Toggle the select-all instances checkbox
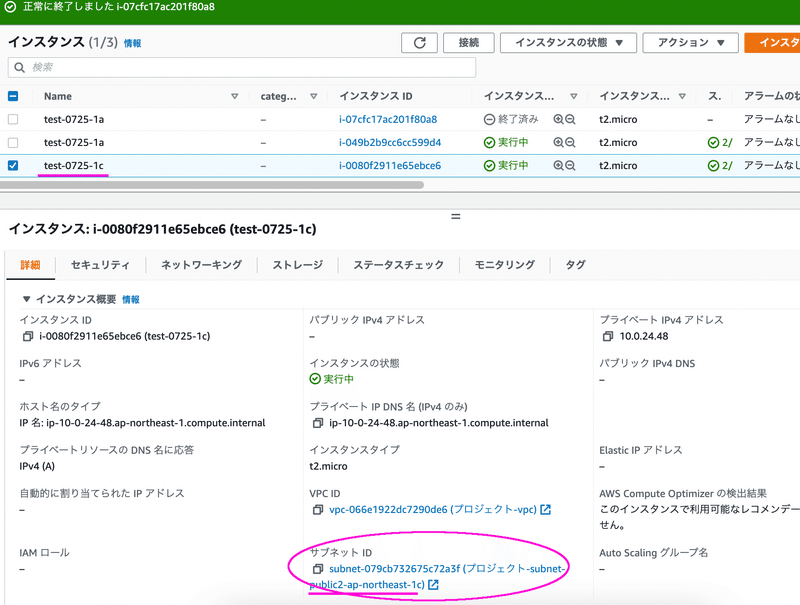This screenshot has width=800, height=605. pos(13,96)
